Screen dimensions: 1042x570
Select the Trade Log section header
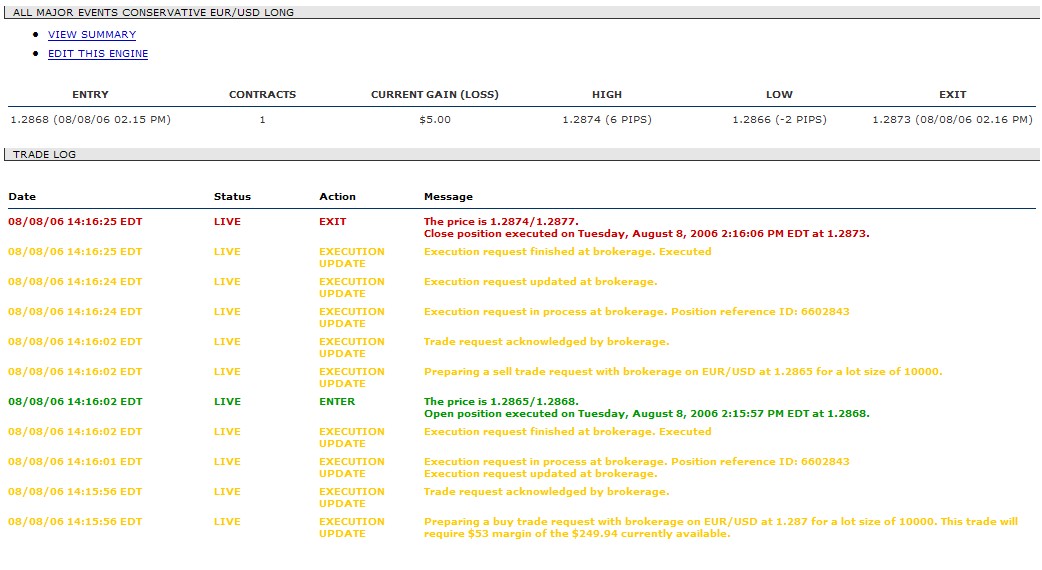click(x=44, y=155)
